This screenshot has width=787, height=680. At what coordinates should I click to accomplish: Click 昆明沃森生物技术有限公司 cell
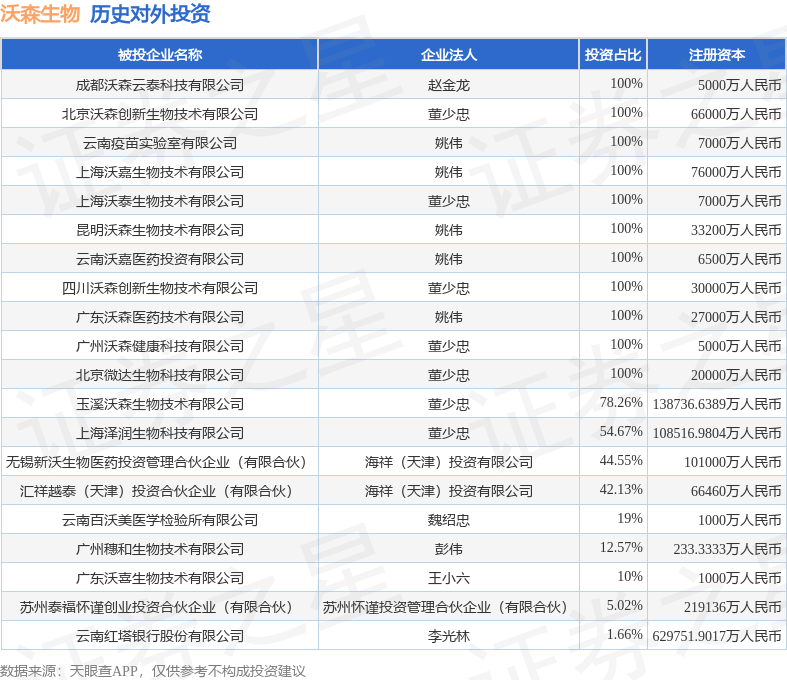click(x=160, y=230)
